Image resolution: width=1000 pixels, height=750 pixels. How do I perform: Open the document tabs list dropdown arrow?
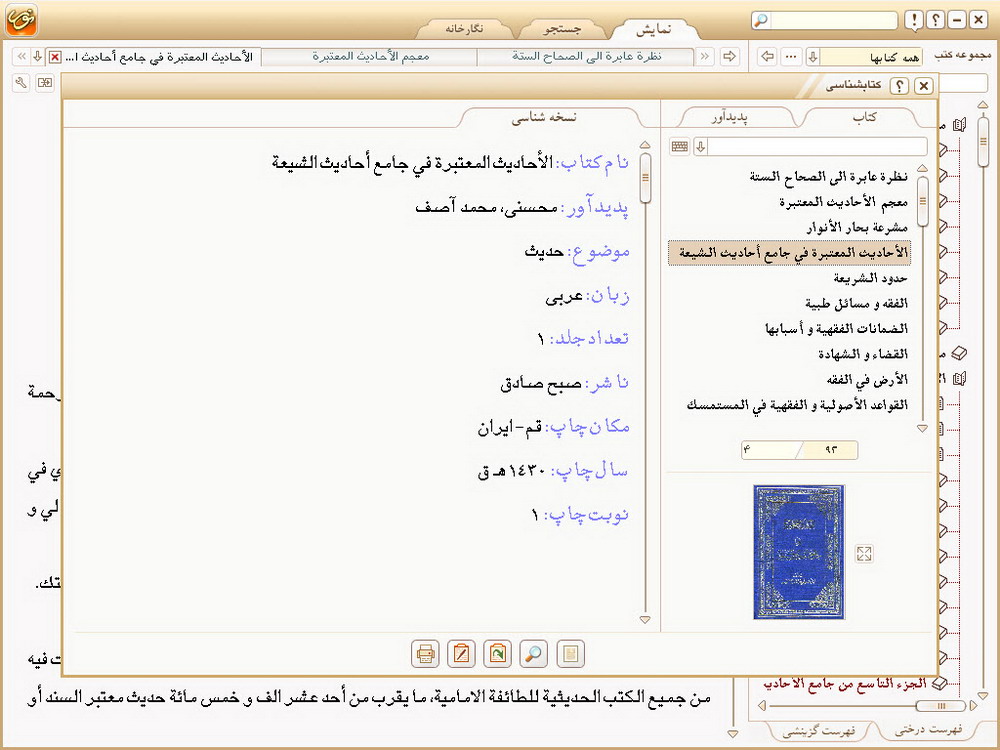[x=37, y=57]
